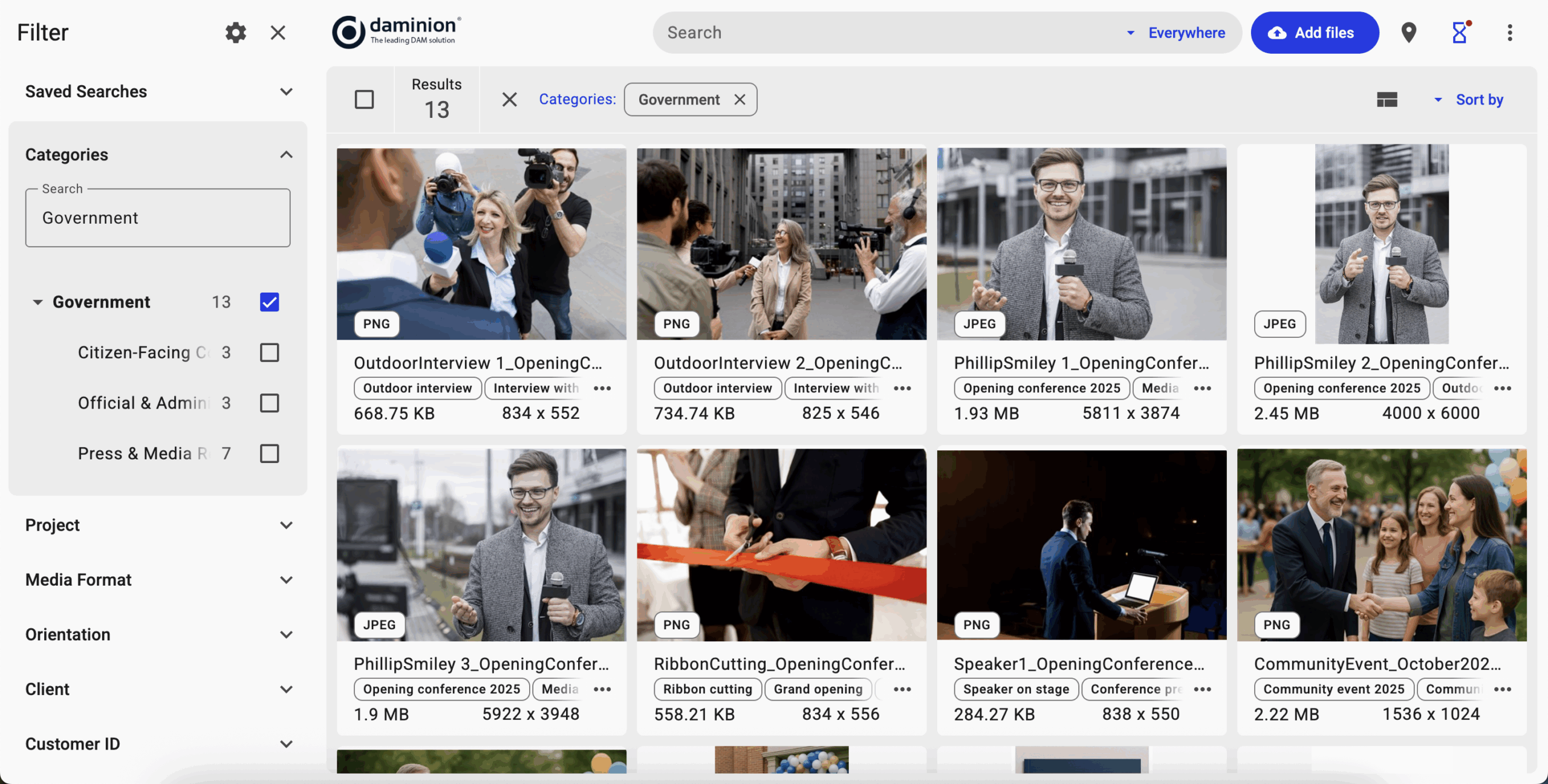Click the map pin location icon
This screenshot has height=784, width=1548.
tap(1409, 33)
